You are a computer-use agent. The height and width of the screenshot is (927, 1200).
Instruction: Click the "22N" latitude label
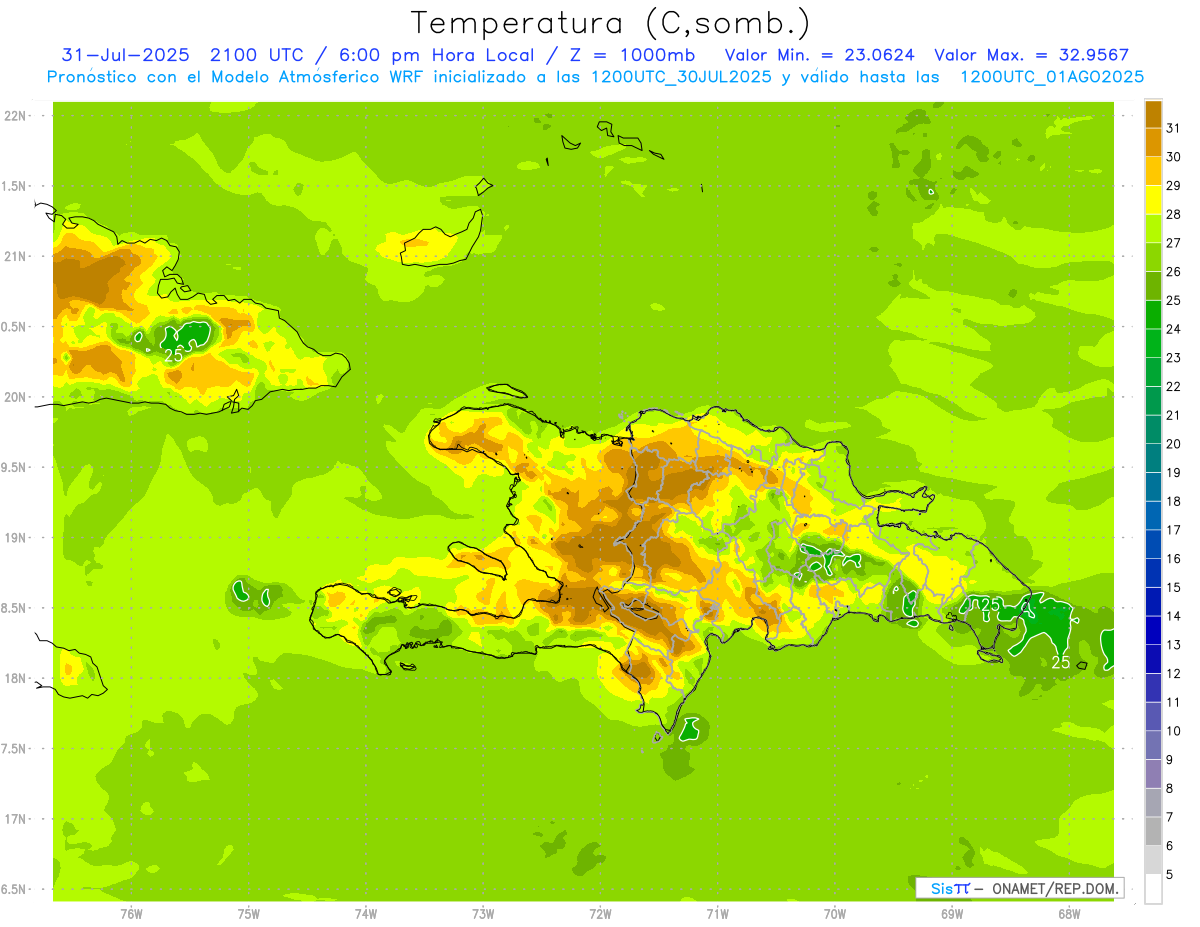[14, 116]
